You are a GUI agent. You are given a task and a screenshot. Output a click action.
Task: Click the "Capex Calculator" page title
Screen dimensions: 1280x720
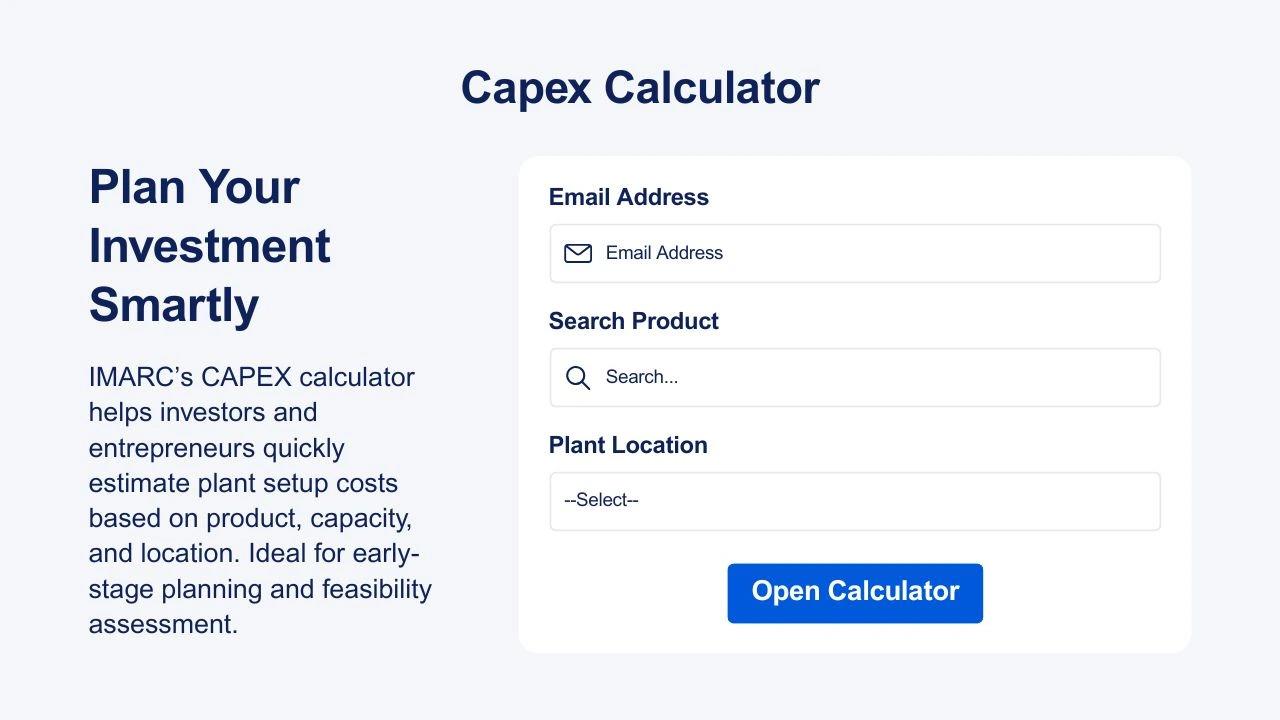pos(640,87)
